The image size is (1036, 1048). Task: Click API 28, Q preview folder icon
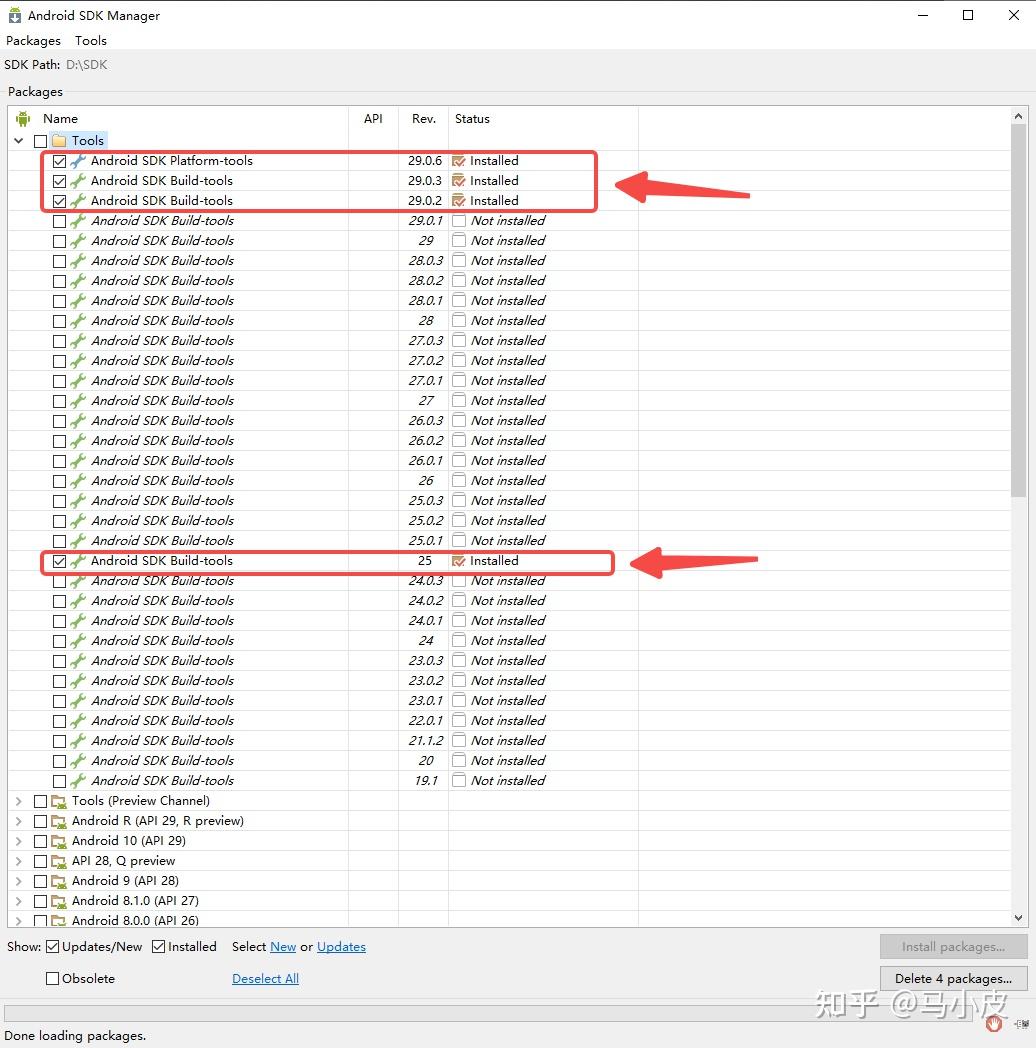(x=59, y=862)
